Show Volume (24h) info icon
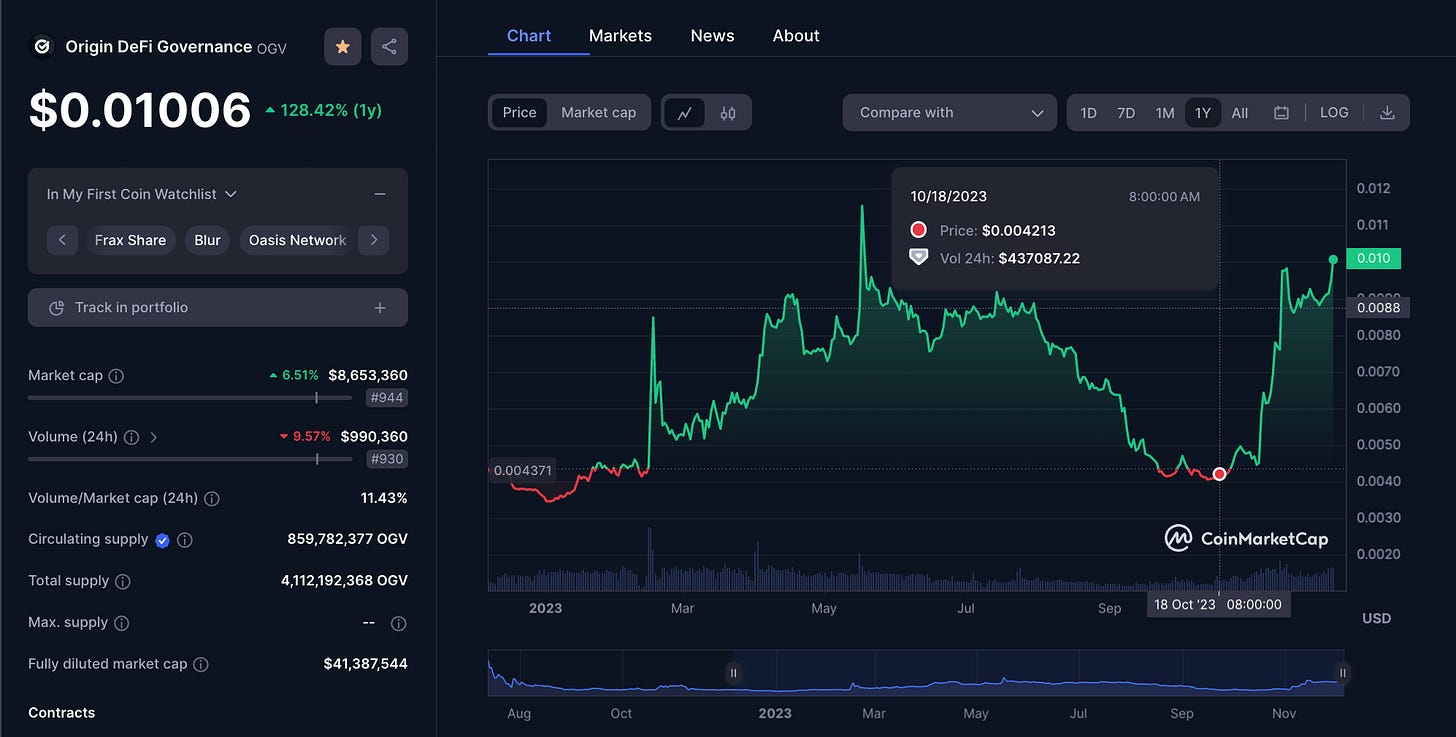The image size is (1456, 737). coord(131,437)
